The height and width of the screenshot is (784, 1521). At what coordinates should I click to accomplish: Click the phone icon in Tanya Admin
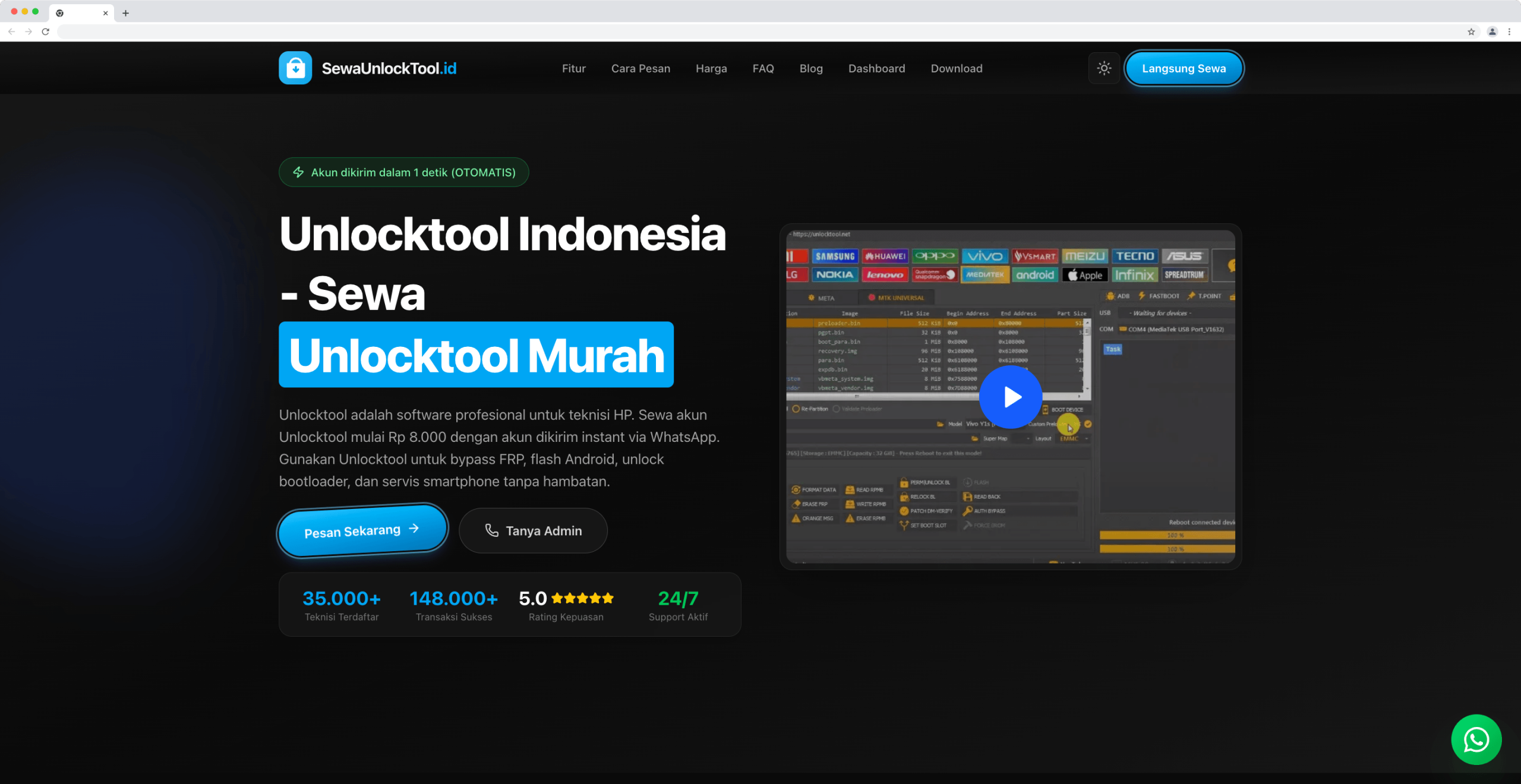pos(491,530)
